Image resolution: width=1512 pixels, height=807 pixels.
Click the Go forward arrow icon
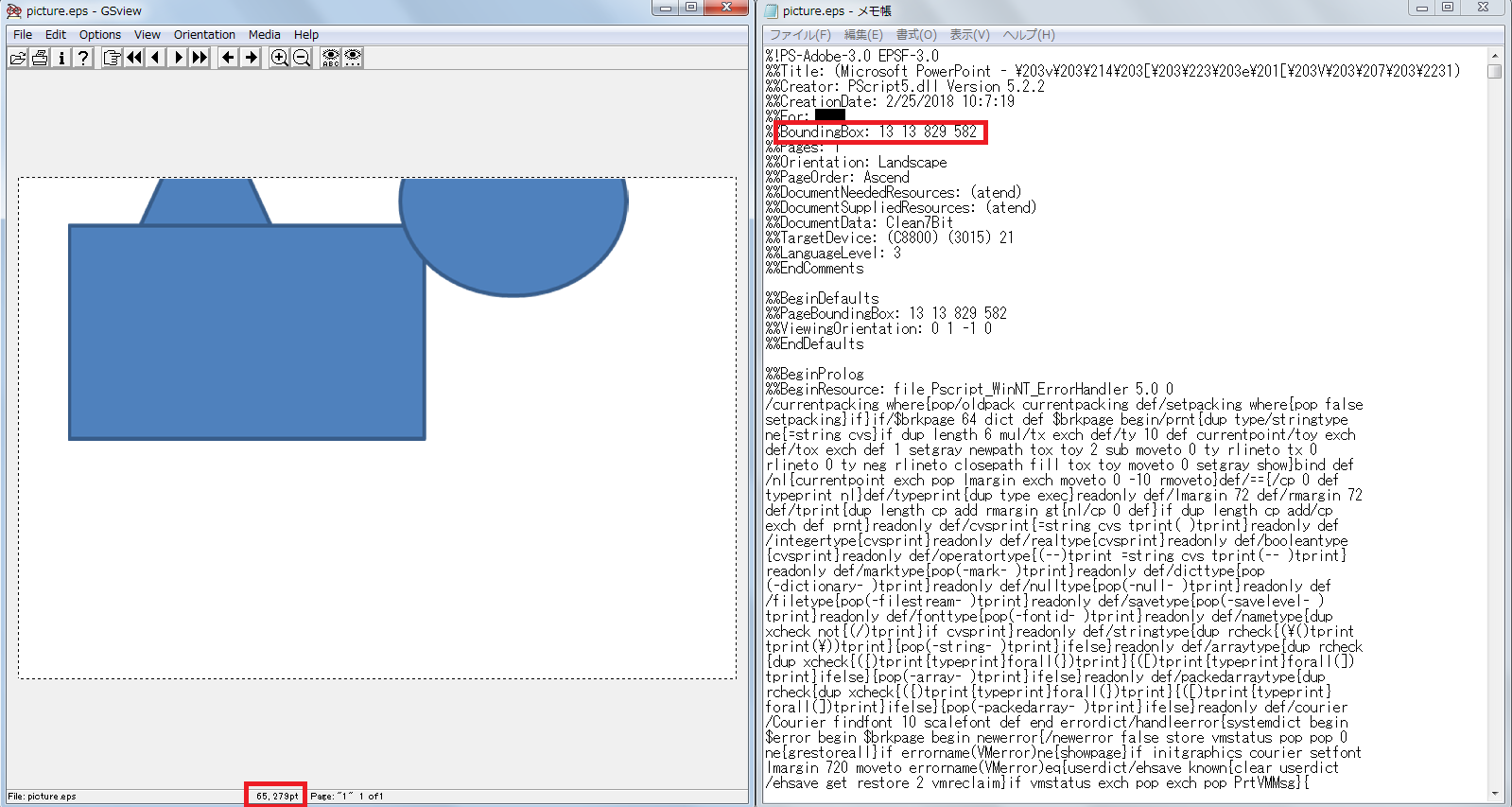coord(251,58)
